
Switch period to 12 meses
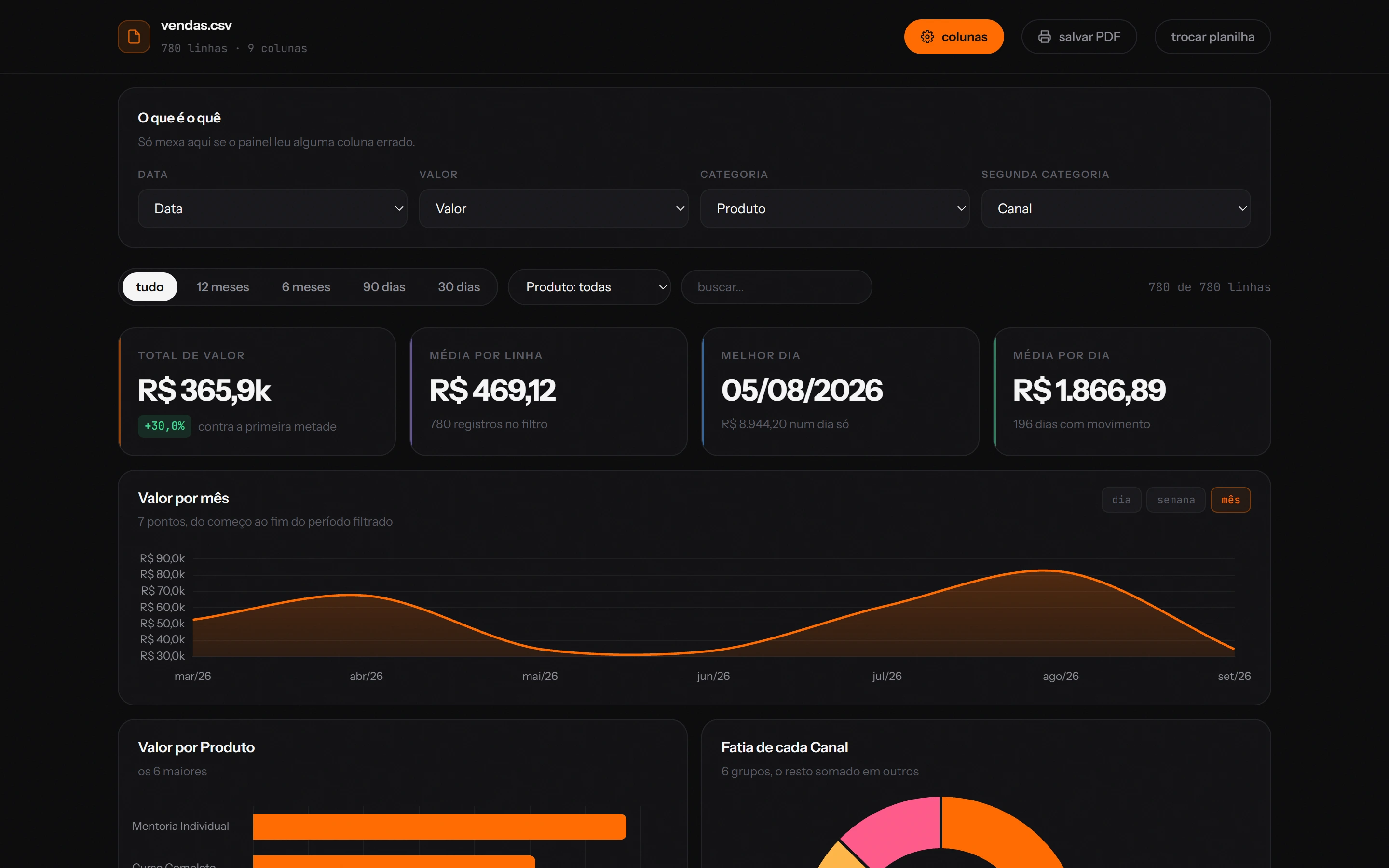[x=223, y=287]
